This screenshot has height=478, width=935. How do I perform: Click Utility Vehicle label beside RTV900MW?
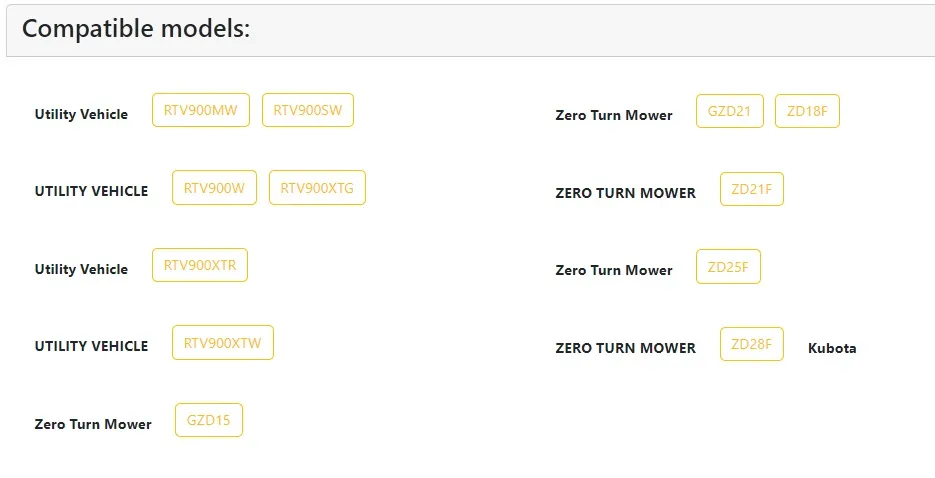81,115
